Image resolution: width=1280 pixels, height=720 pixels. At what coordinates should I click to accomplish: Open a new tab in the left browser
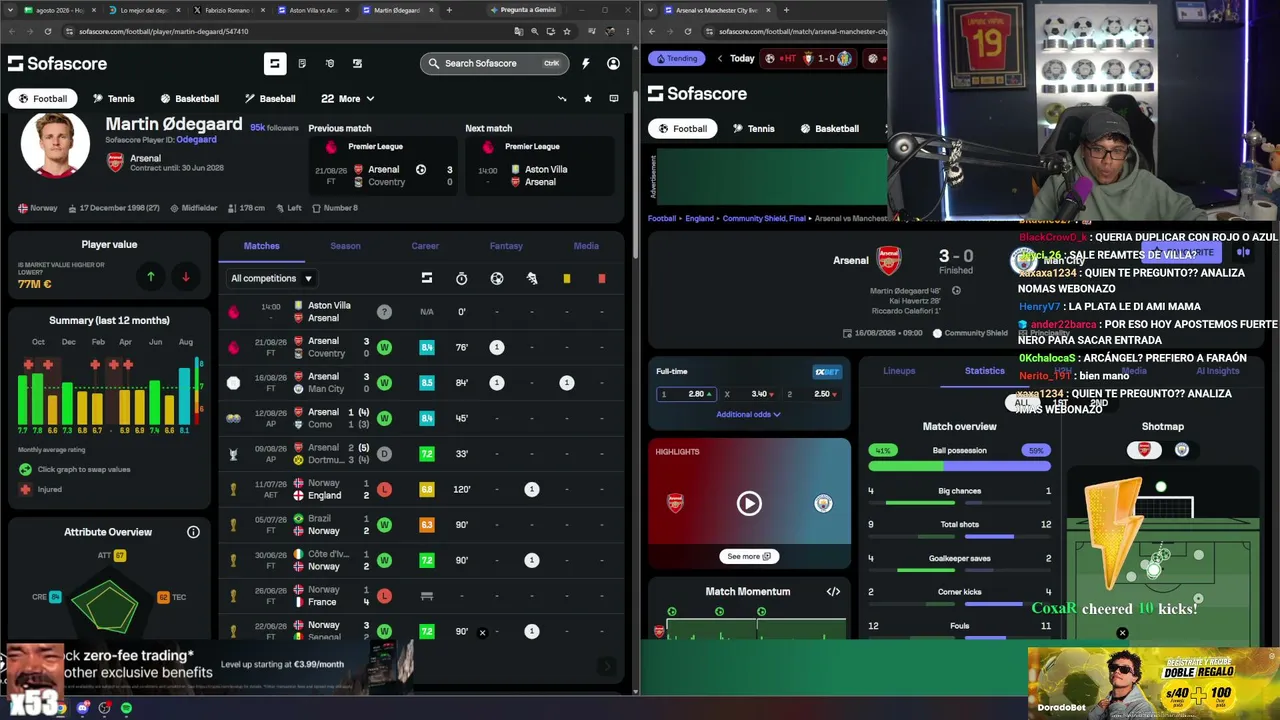449,10
